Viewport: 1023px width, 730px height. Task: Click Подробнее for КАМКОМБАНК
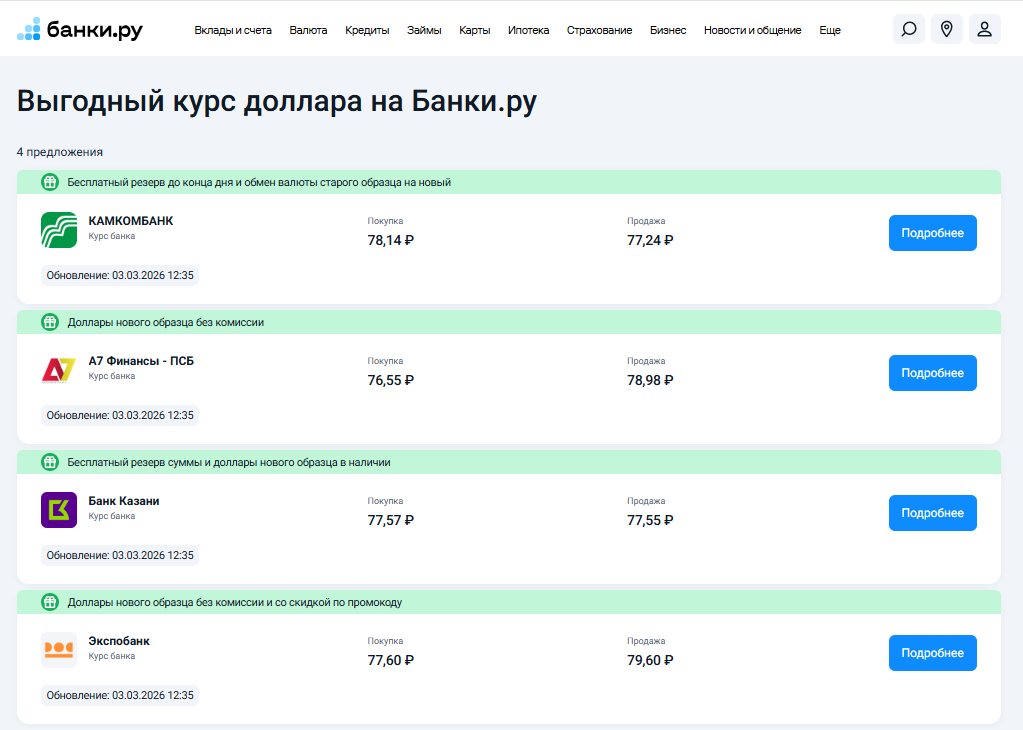click(932, 232)
